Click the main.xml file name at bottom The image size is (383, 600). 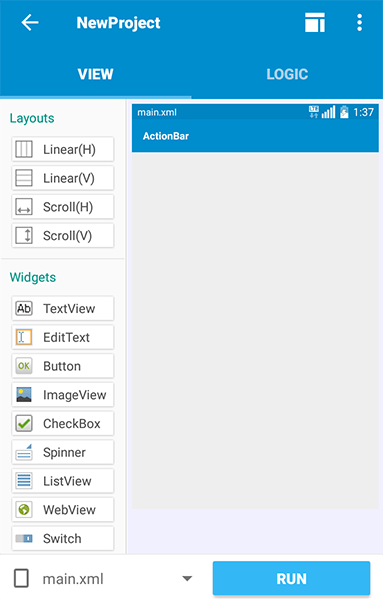[x=73, y=579]
